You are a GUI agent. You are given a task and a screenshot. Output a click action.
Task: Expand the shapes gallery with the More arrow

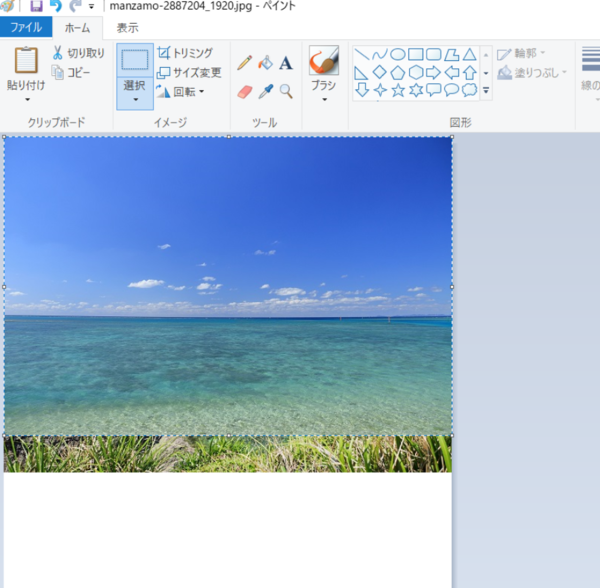pyautogui.click(x=486, y=90)
